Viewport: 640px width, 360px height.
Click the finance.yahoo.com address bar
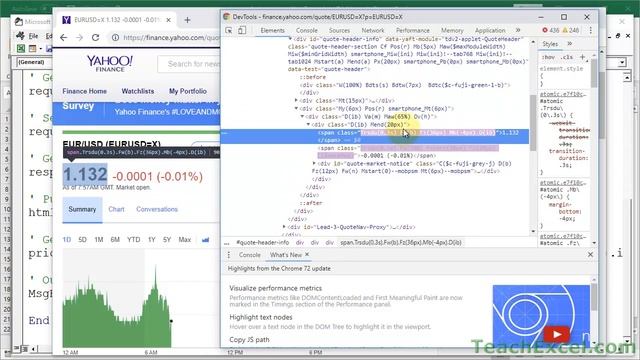(171, 38)
